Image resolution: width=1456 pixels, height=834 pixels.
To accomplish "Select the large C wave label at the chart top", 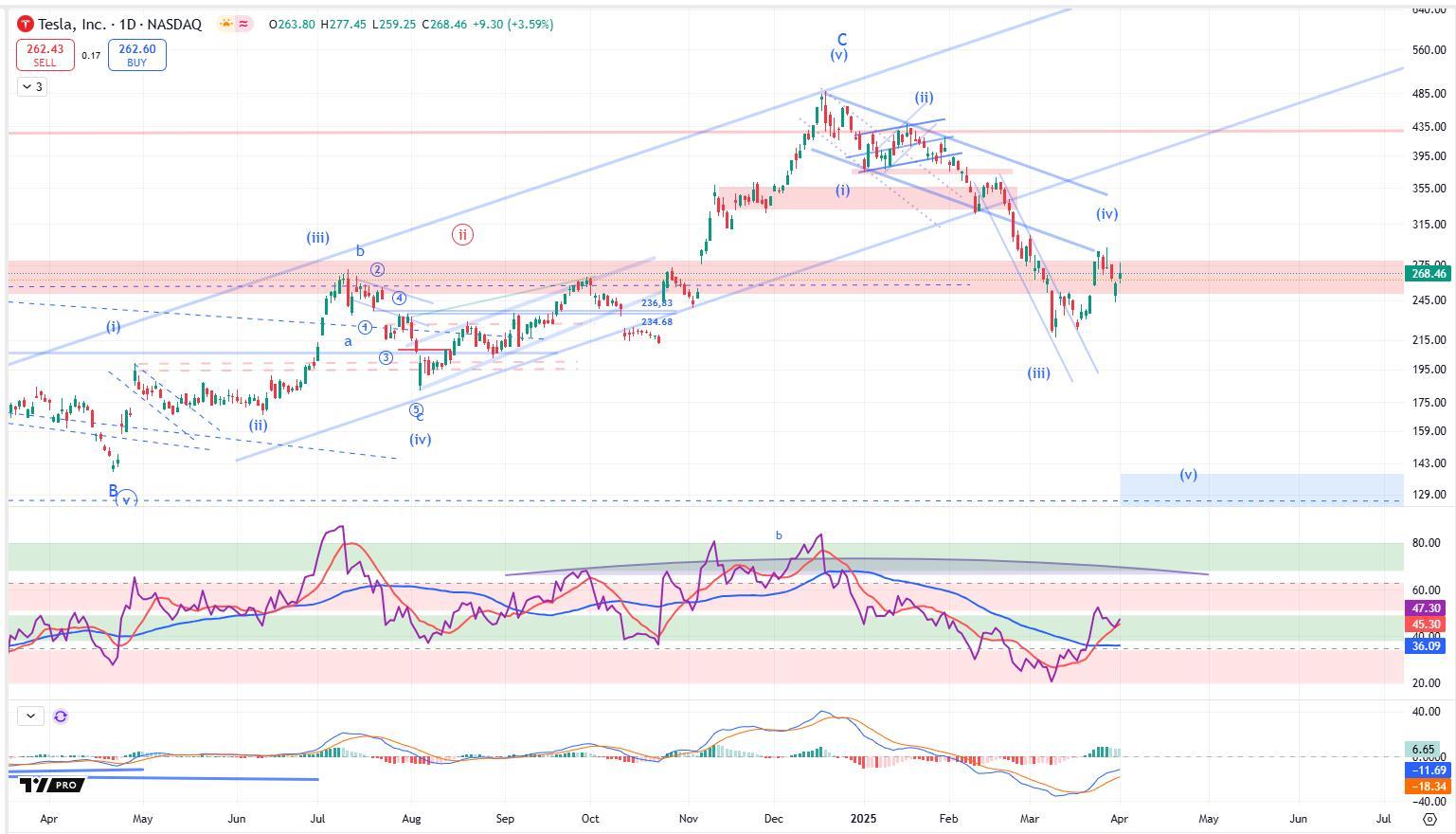I will tap(841, 40).
